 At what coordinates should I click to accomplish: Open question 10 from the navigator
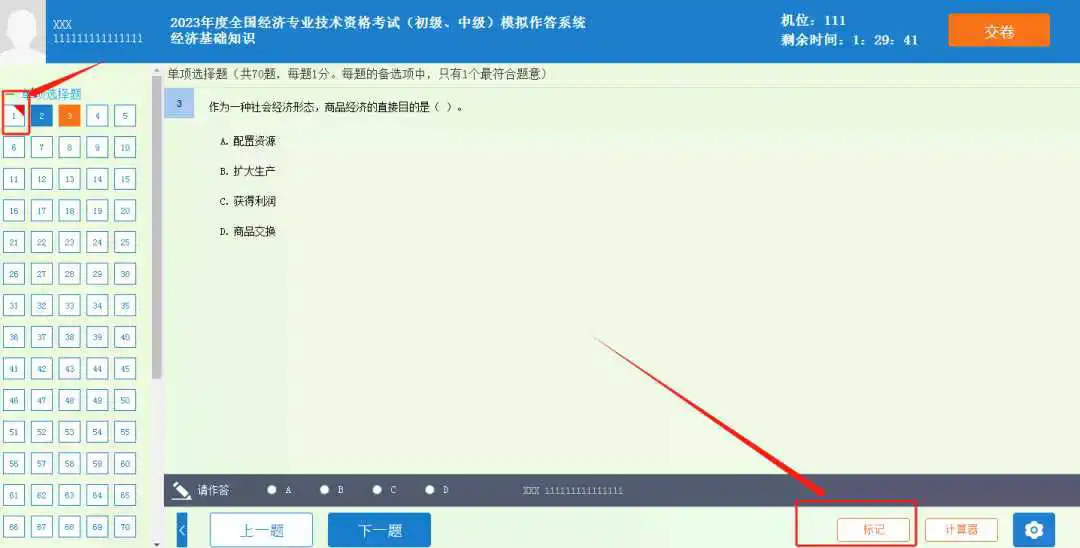pyautogui.click(x=125, y=148)
